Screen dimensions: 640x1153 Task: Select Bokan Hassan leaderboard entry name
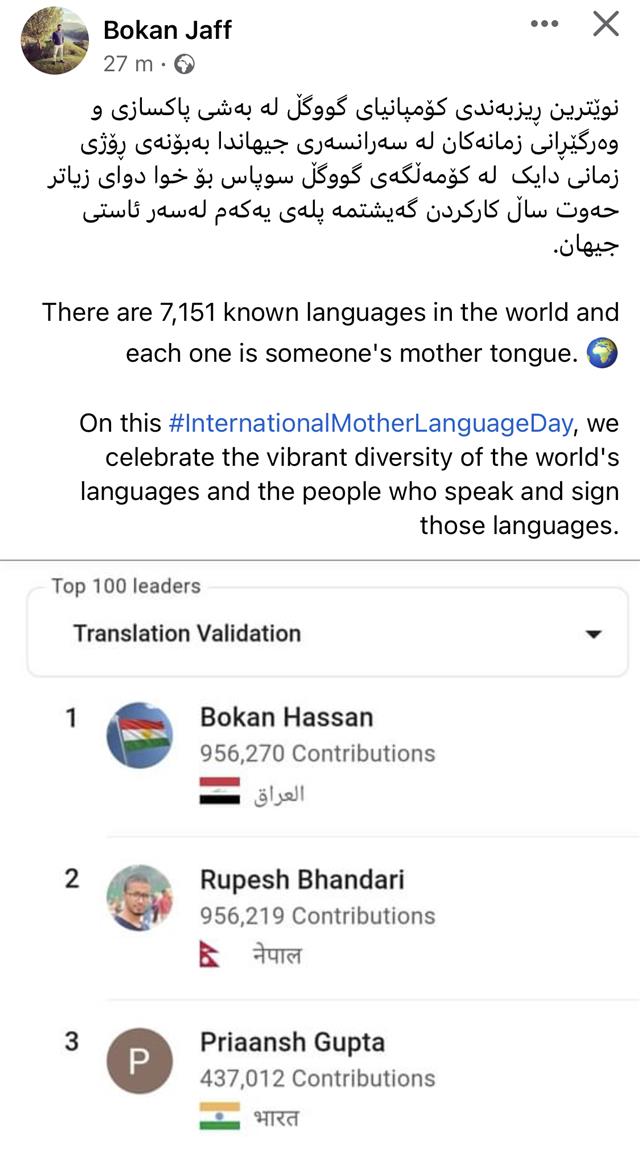pyautogui.click(x=286, y=717)
